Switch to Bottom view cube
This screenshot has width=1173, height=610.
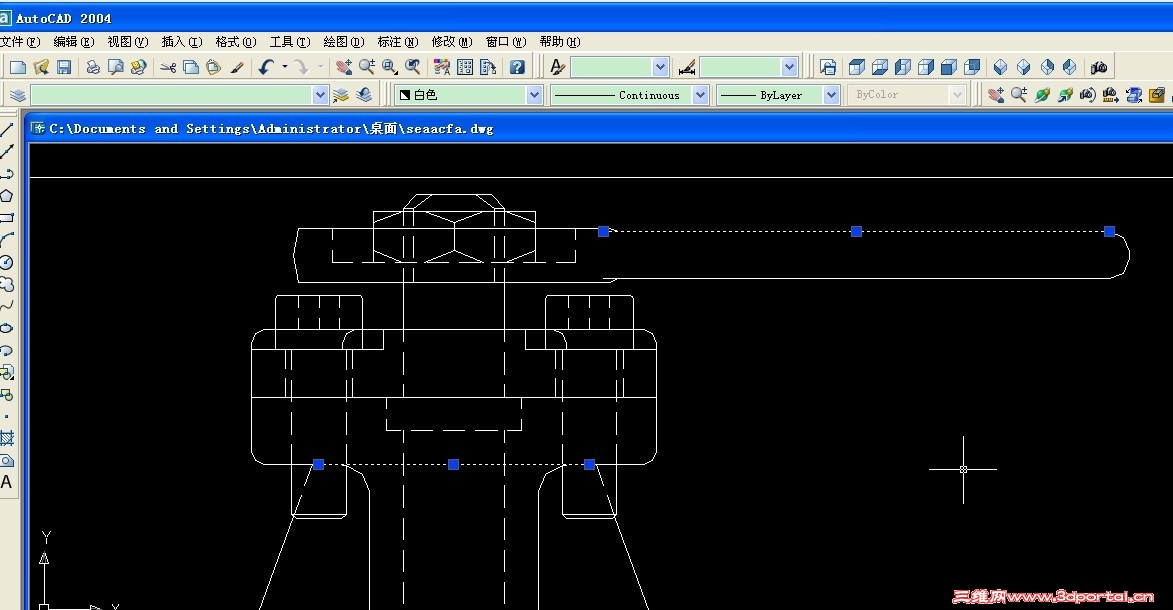click(880, 67)
